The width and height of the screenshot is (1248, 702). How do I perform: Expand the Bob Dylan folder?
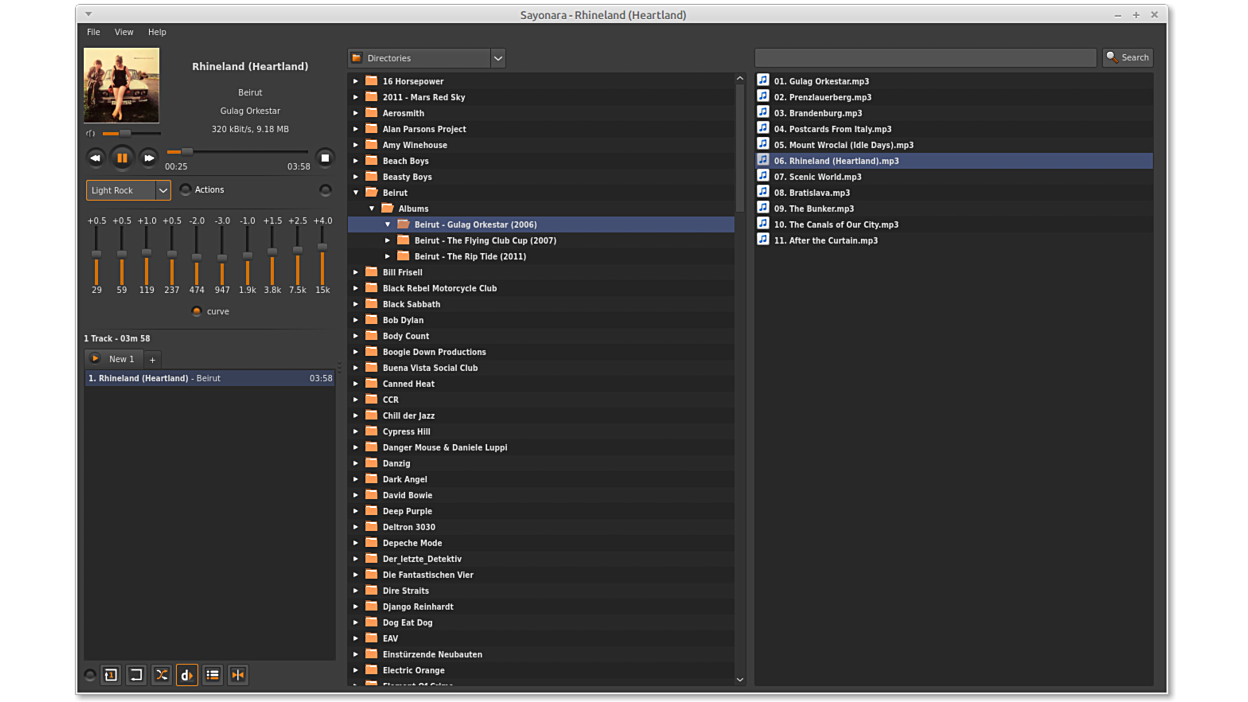point(356,320)
